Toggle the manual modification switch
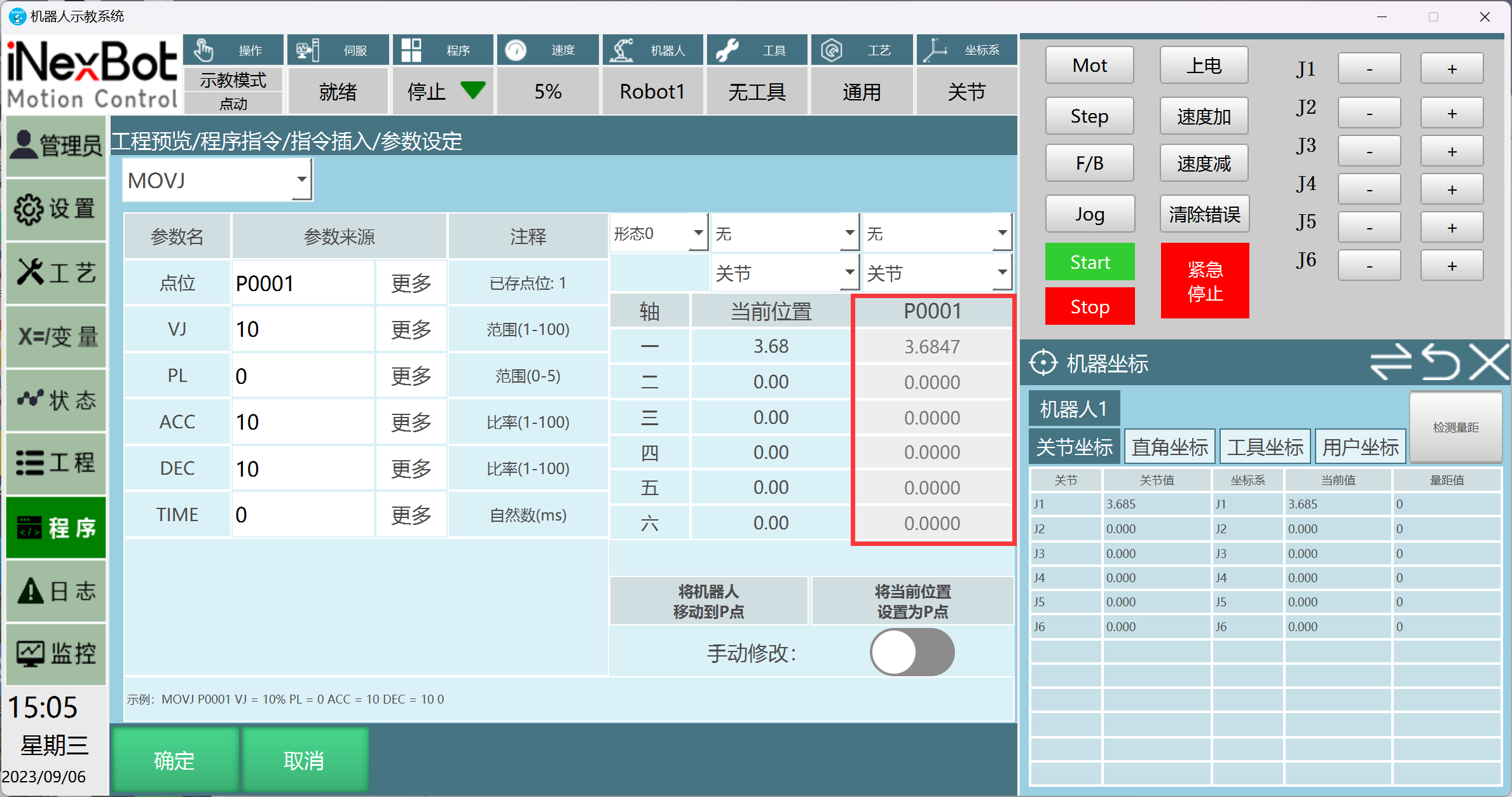This screenshot has height=797, width=1512. tap(912, 652)
